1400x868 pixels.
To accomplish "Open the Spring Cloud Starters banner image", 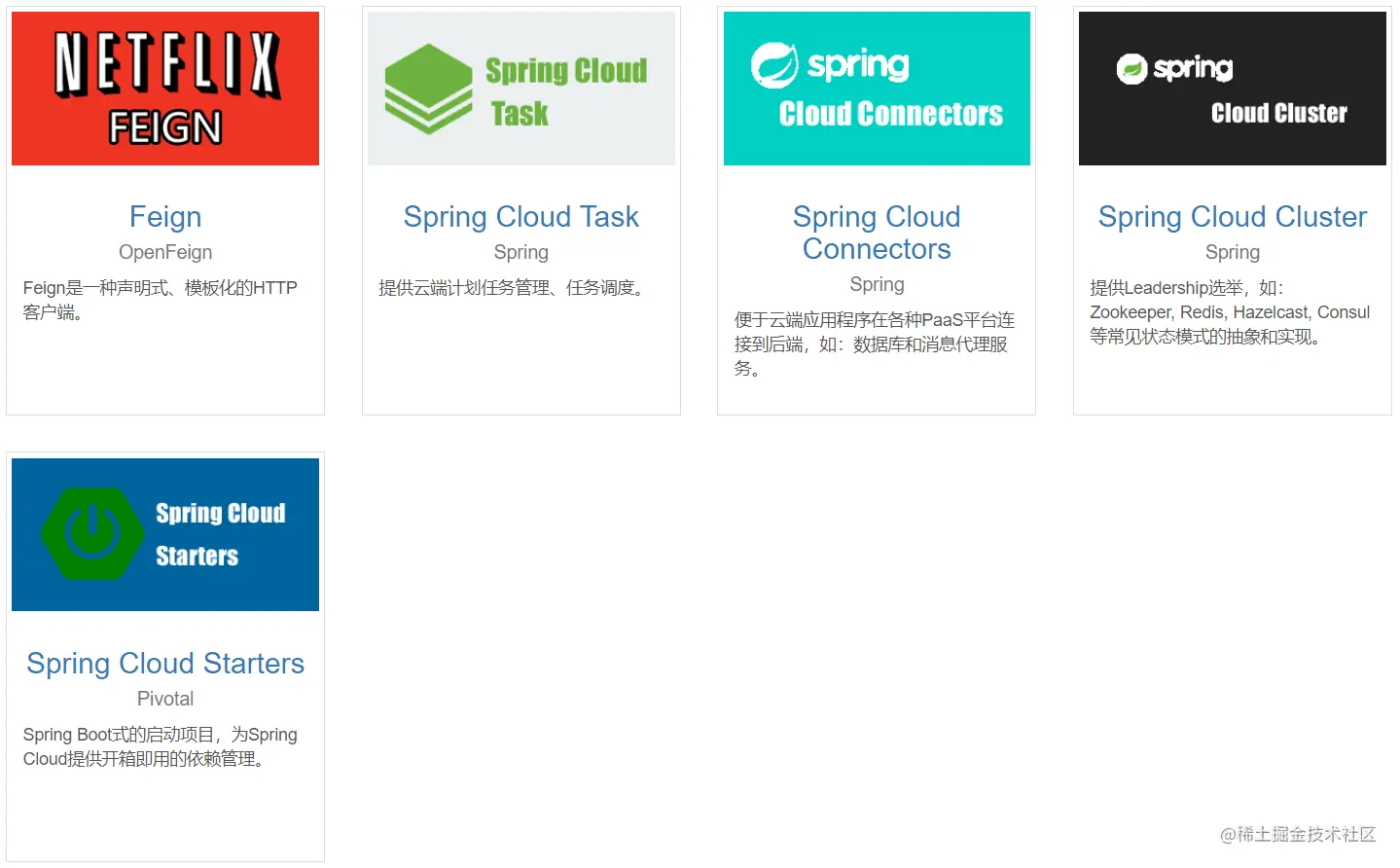I will pyautogui.click(x=165, y=534).
